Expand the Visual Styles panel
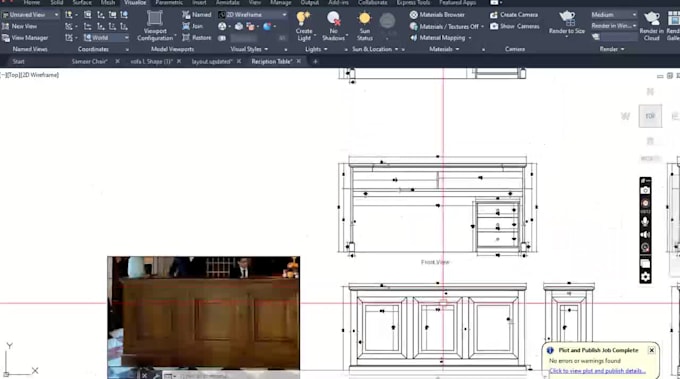Screen dimensions: 680x379 tap(249, 49)
